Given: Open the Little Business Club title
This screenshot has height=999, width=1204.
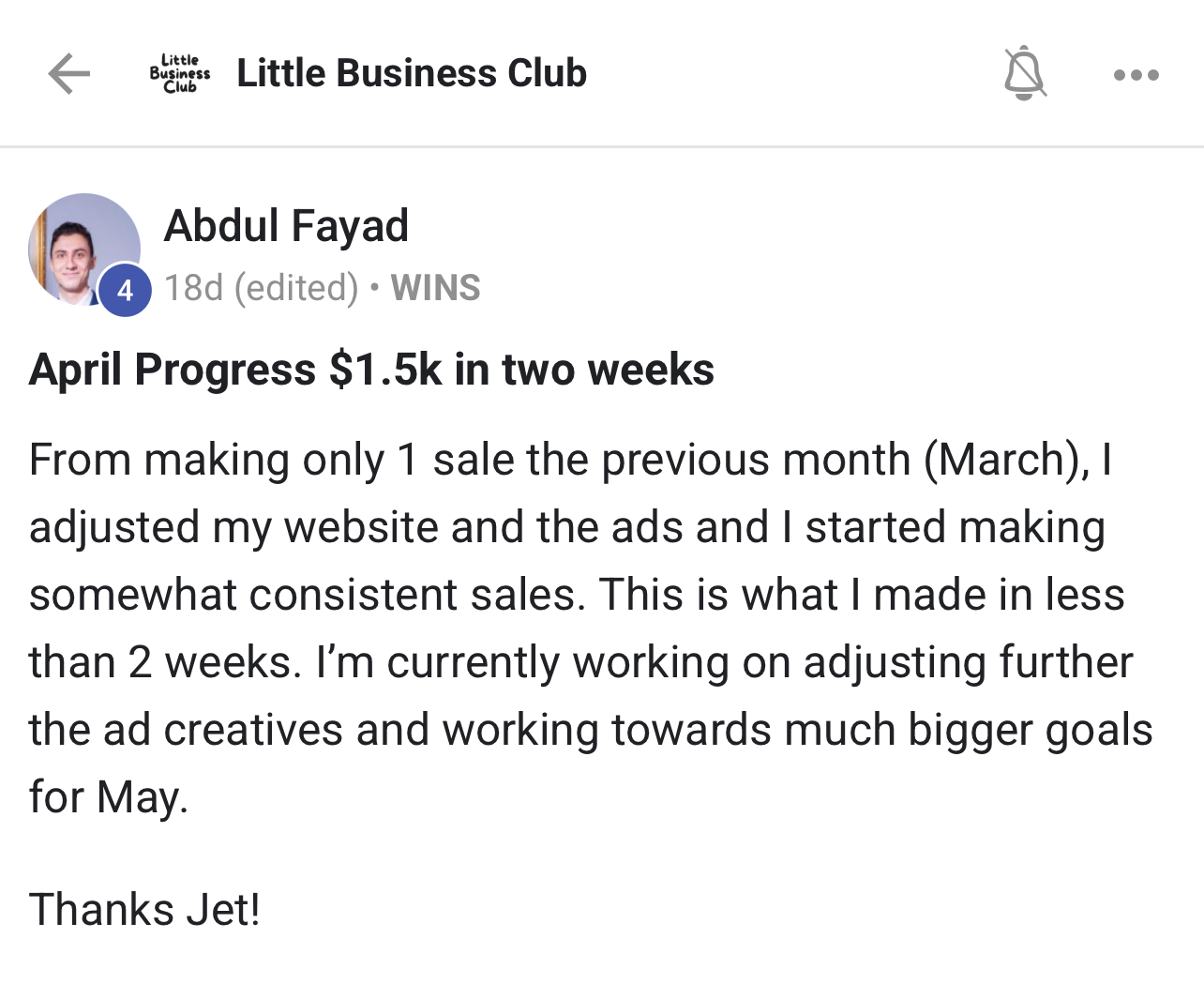Looking at the screenshot, I should click(x=412, y=73).
